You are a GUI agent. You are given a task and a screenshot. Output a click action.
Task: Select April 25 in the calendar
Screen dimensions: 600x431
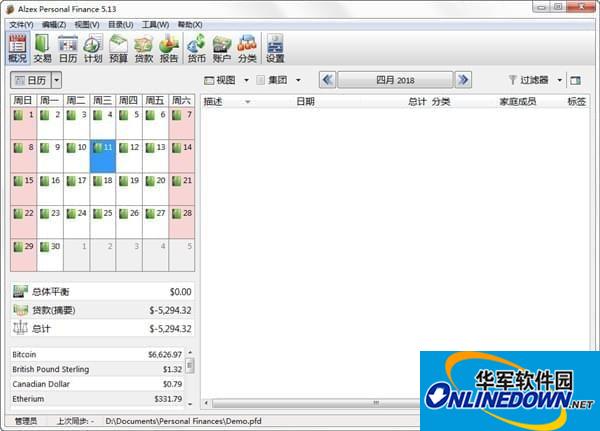103,222
